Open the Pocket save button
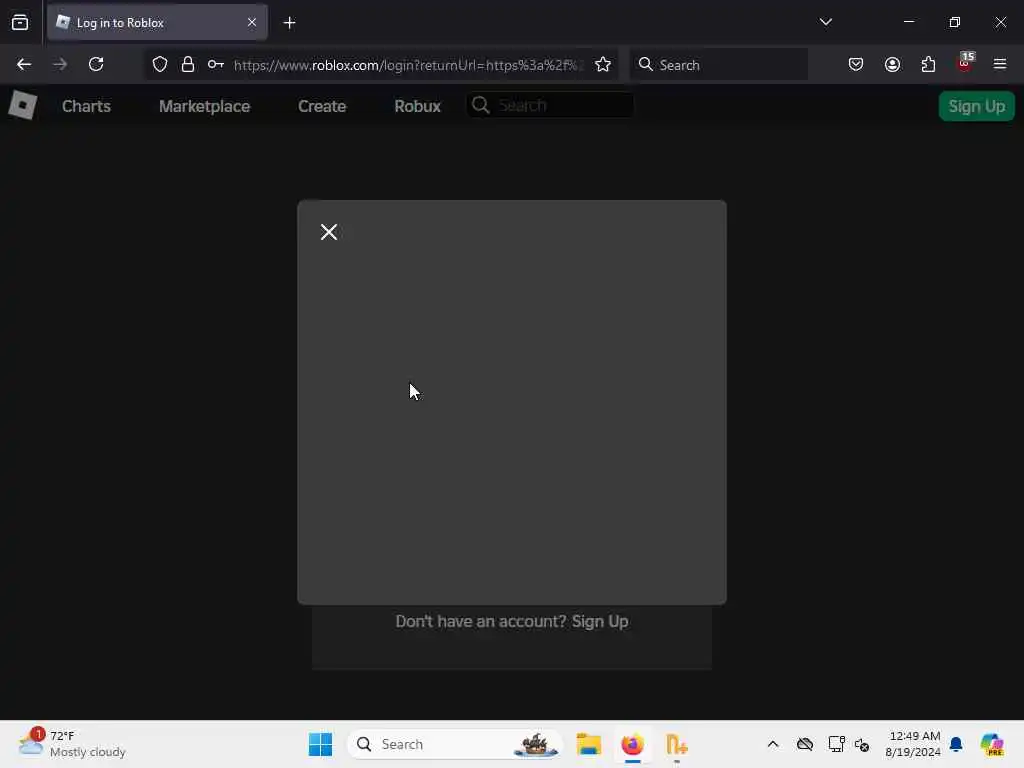The image size is (1024, 768). pos(856,64)
